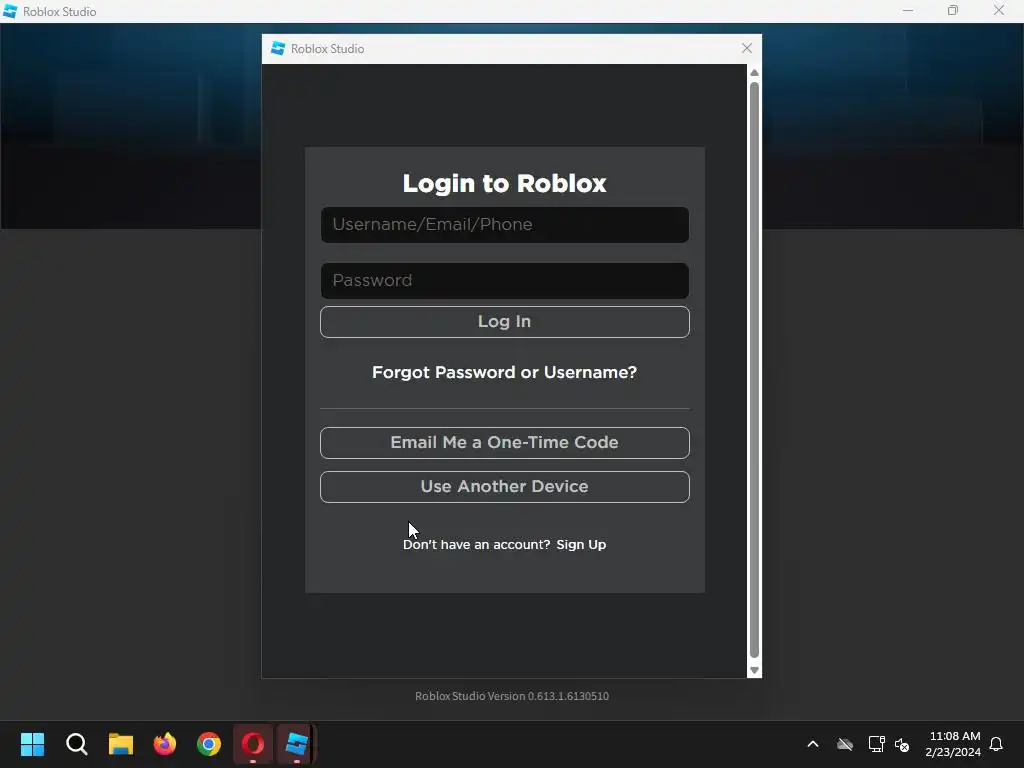Open the network status tray icon
The image size is (1024, 768).
point(876,744)
